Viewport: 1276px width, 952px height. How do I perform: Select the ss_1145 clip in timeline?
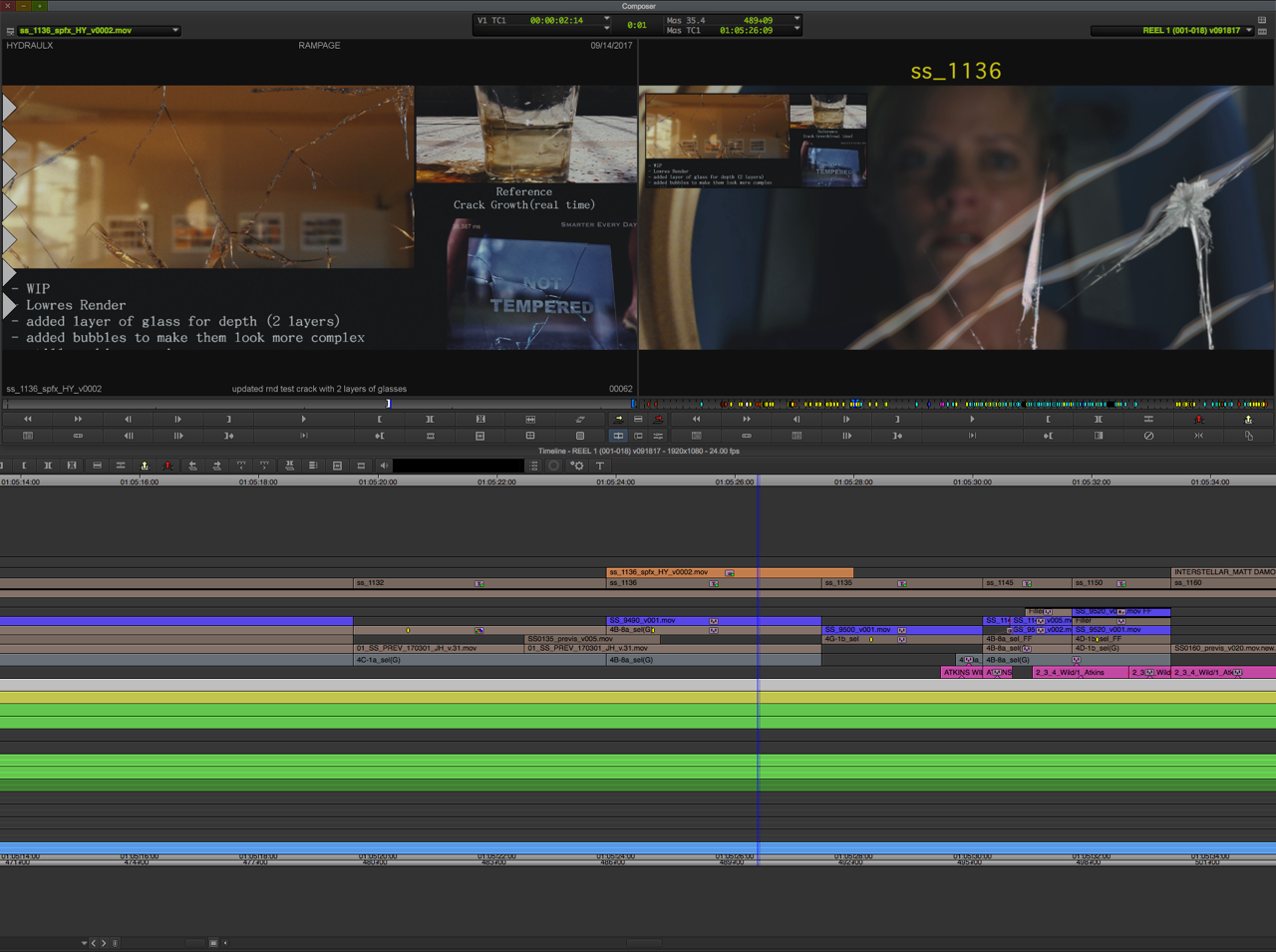(x=1027, y=583)
